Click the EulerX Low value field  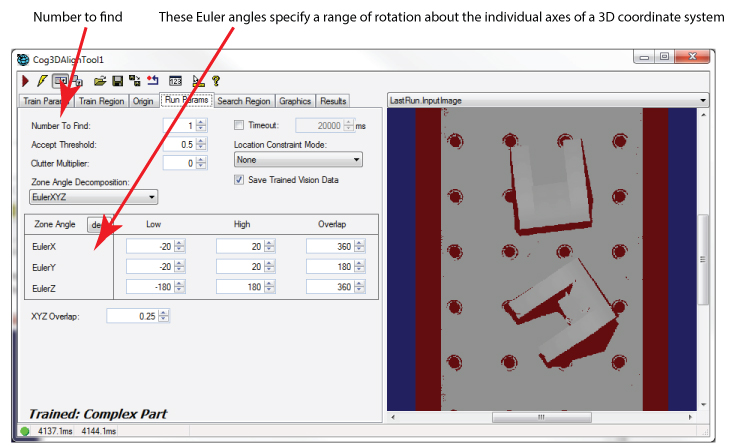[x=146, y=246]
